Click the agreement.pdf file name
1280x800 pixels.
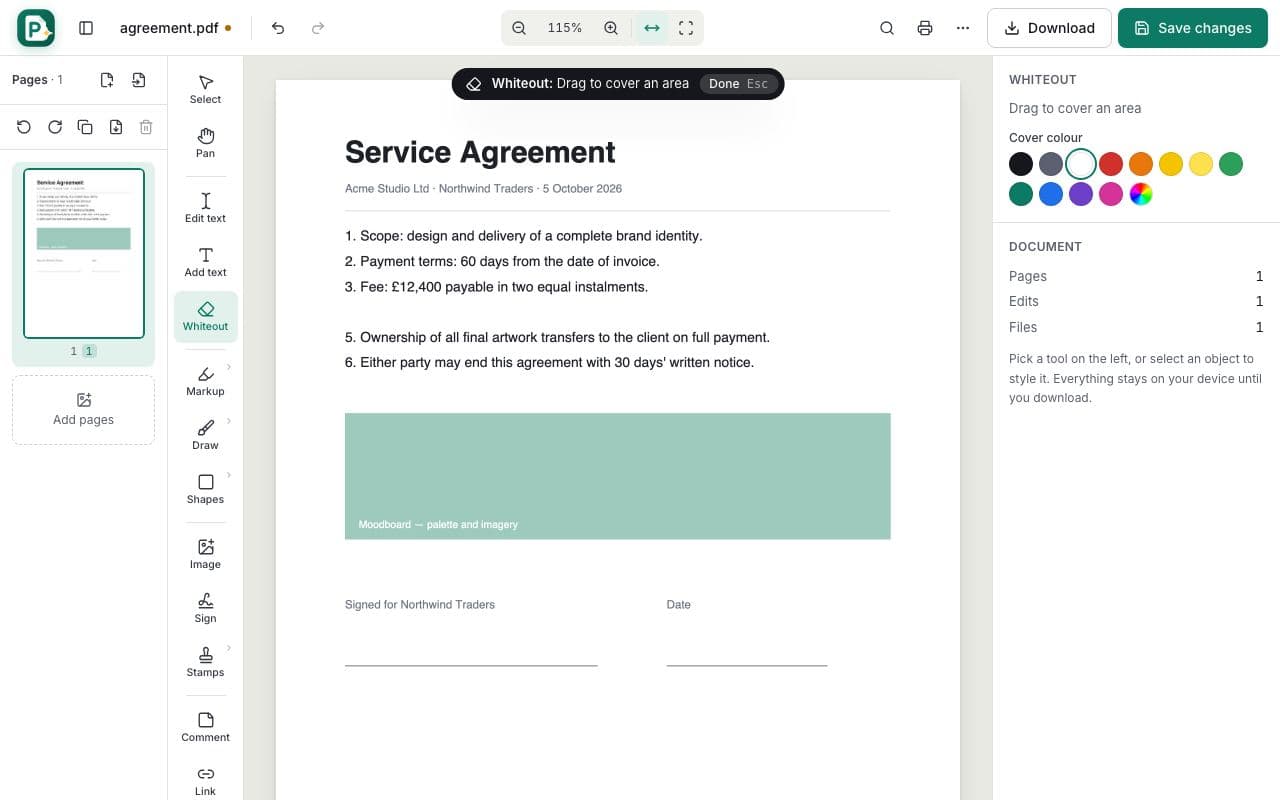point(169,28)
